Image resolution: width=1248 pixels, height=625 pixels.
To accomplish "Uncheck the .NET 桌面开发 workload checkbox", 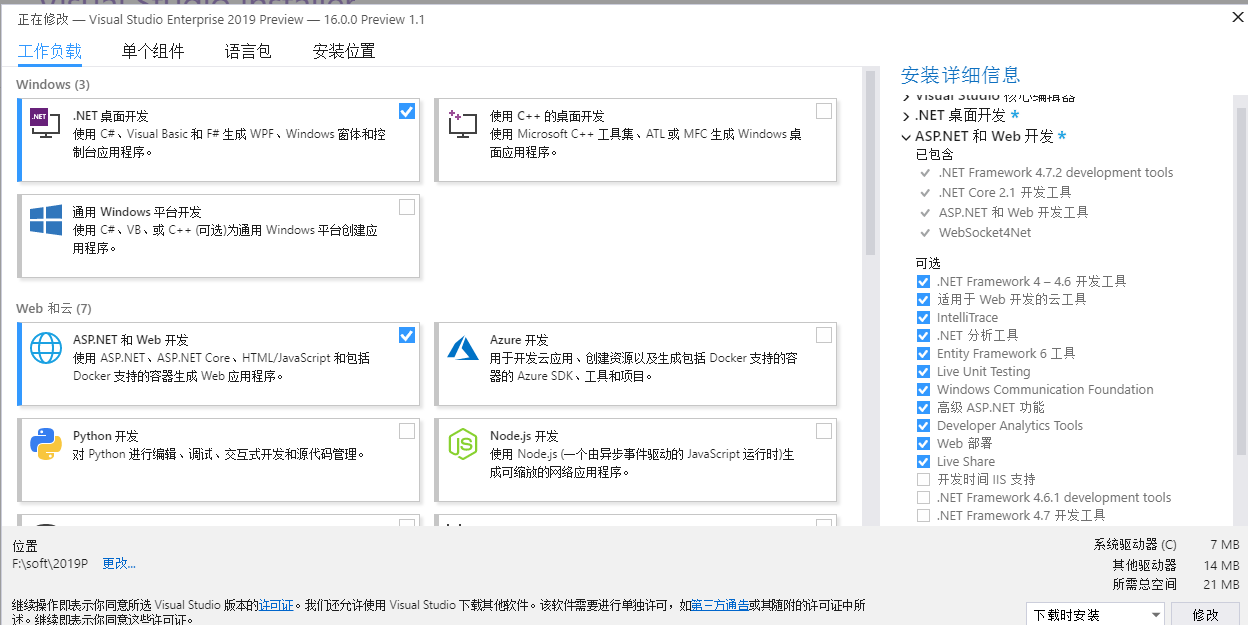I will [x=407, y=111].
